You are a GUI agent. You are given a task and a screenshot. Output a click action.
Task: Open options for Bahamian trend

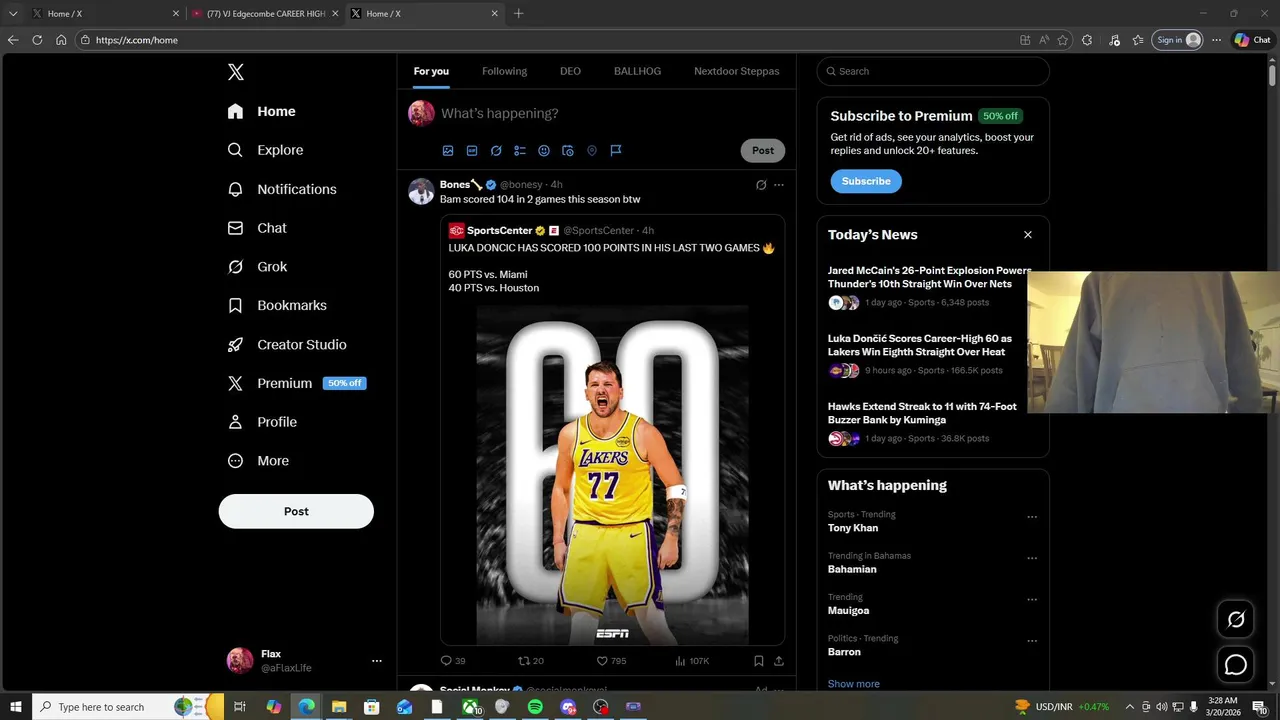point(1032,558)
